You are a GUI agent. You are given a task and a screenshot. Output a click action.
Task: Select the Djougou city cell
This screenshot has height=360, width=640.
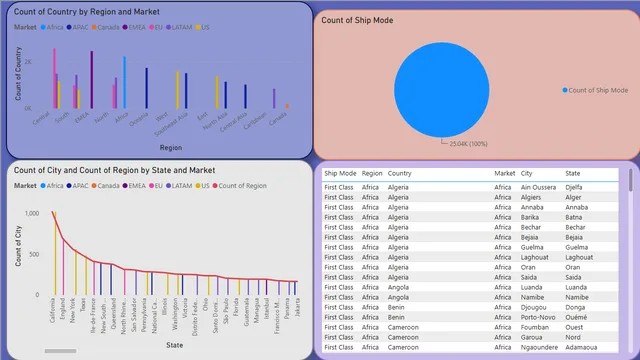533,307
